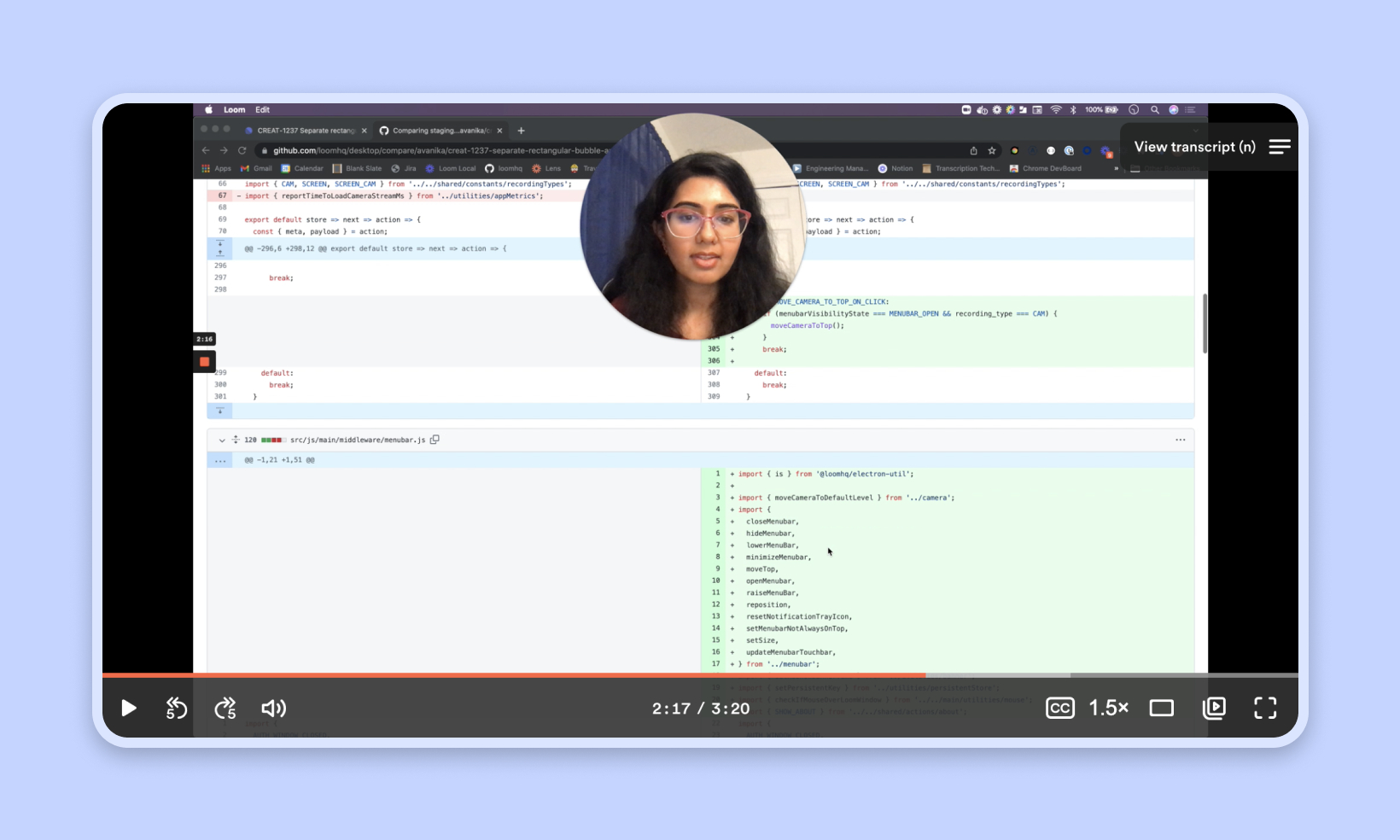
Task: Click Loom extension icon with badge
Action: point(1106,151)
